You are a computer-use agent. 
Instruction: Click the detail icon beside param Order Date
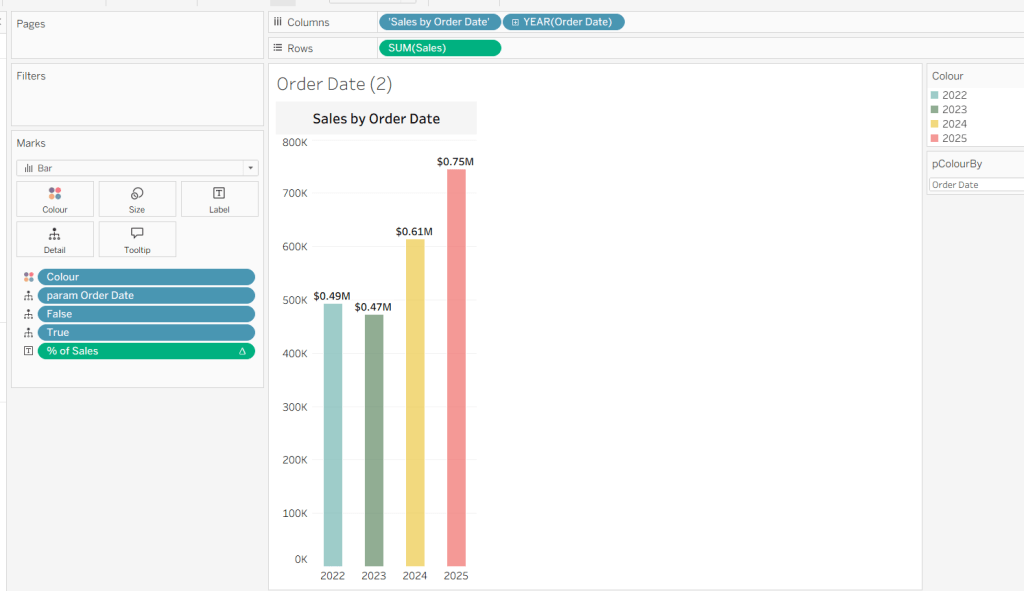click(x=28, y=296)
